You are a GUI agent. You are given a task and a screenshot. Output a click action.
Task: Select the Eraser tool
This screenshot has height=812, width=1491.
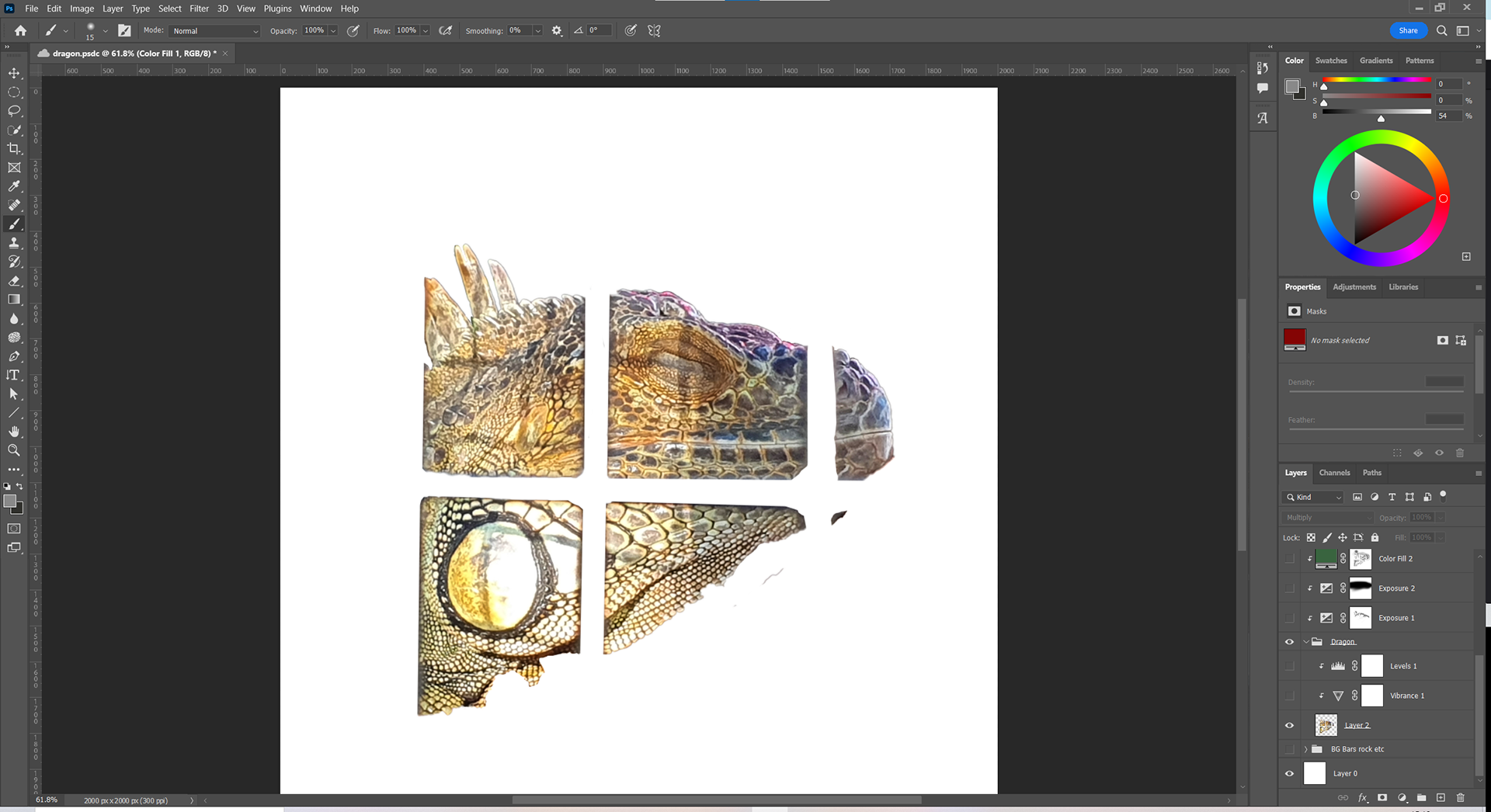14,281
